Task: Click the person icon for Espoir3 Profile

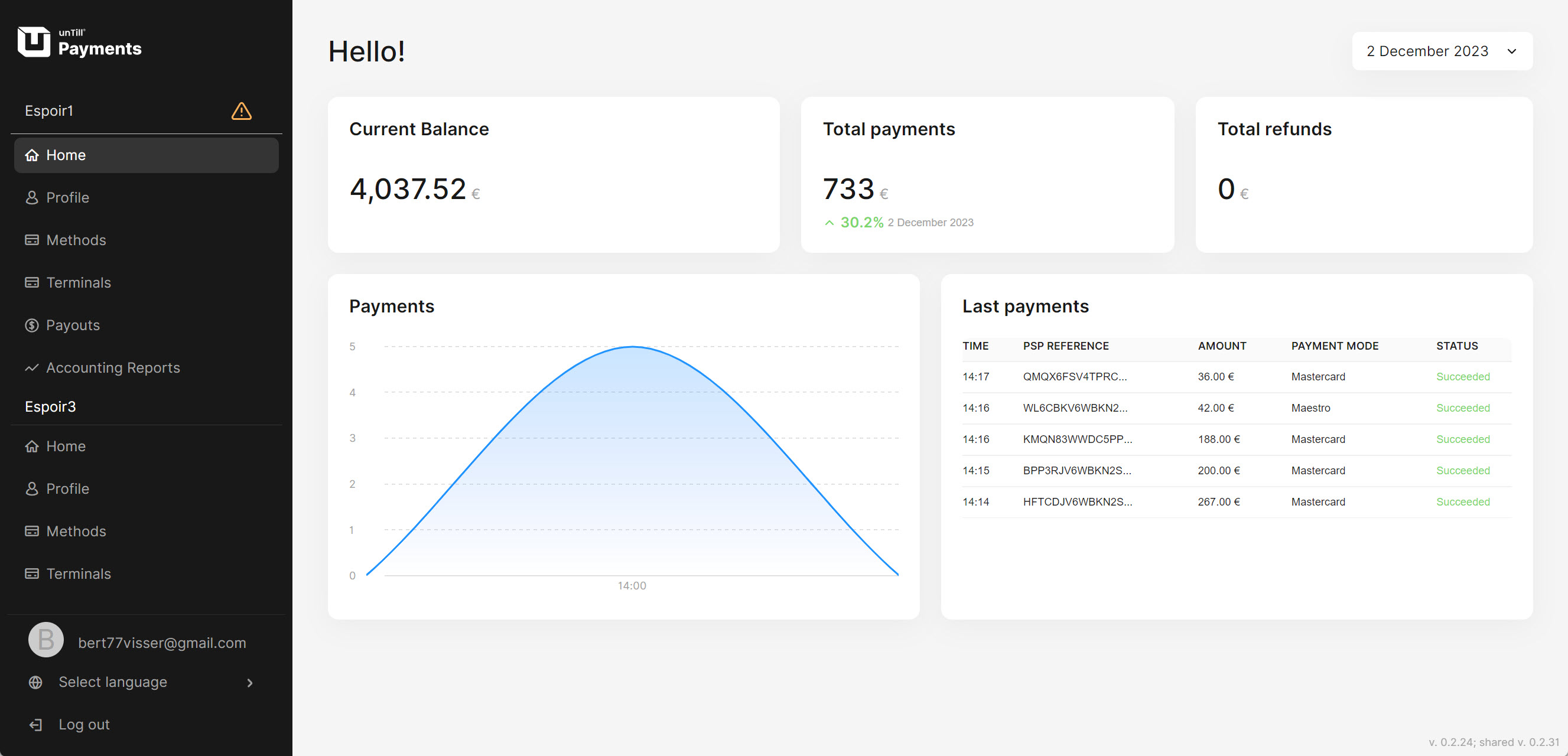Action: 32,489
